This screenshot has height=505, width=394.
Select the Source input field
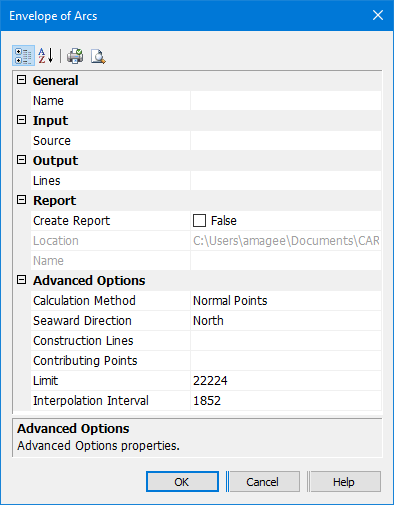click(286, 141)
